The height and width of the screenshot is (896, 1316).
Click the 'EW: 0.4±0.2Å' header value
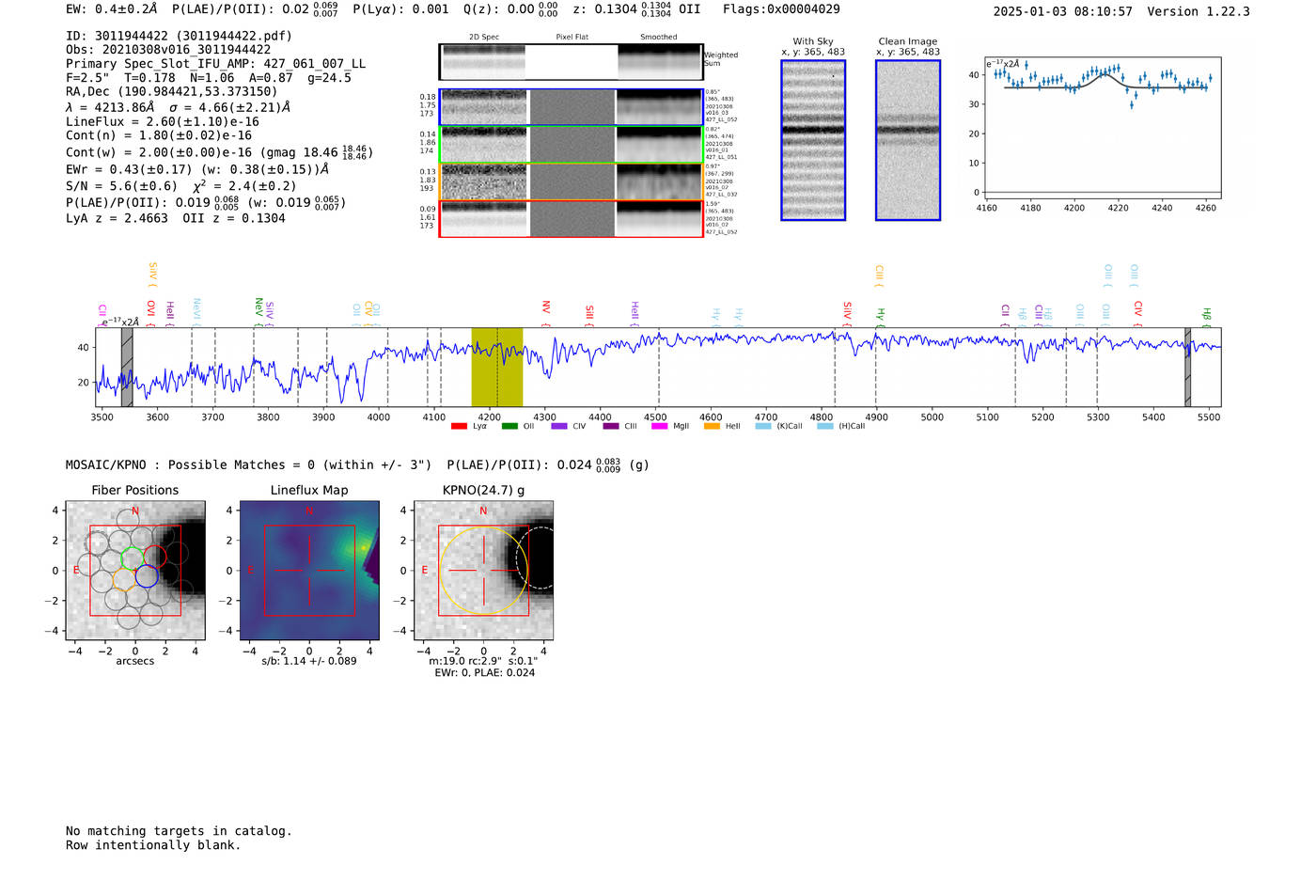112,9
